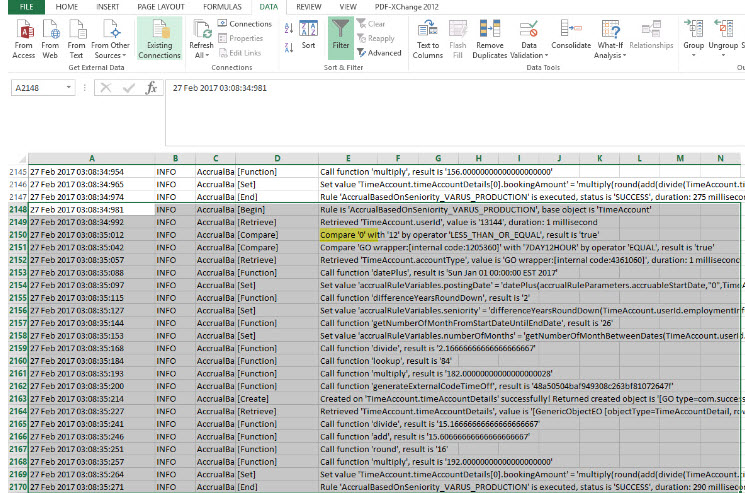
Task: Open From Other Sources dropdown
Action: 110,39
